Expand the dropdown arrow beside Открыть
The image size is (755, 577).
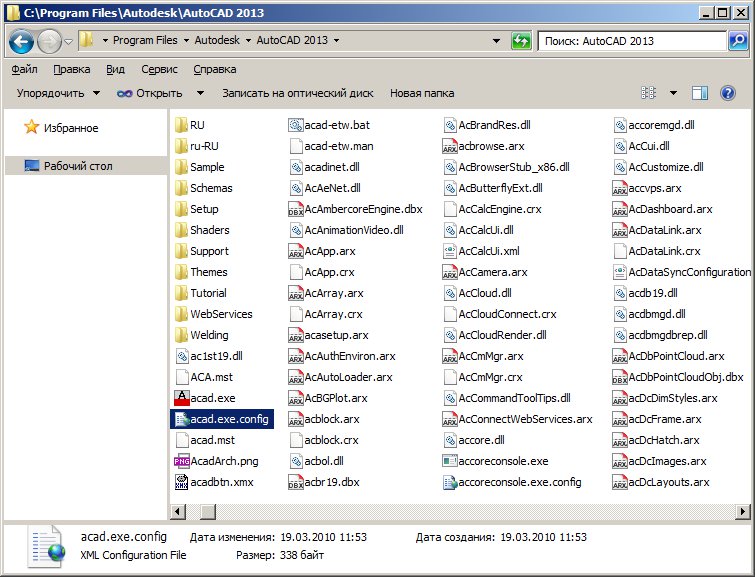point(200,93)
